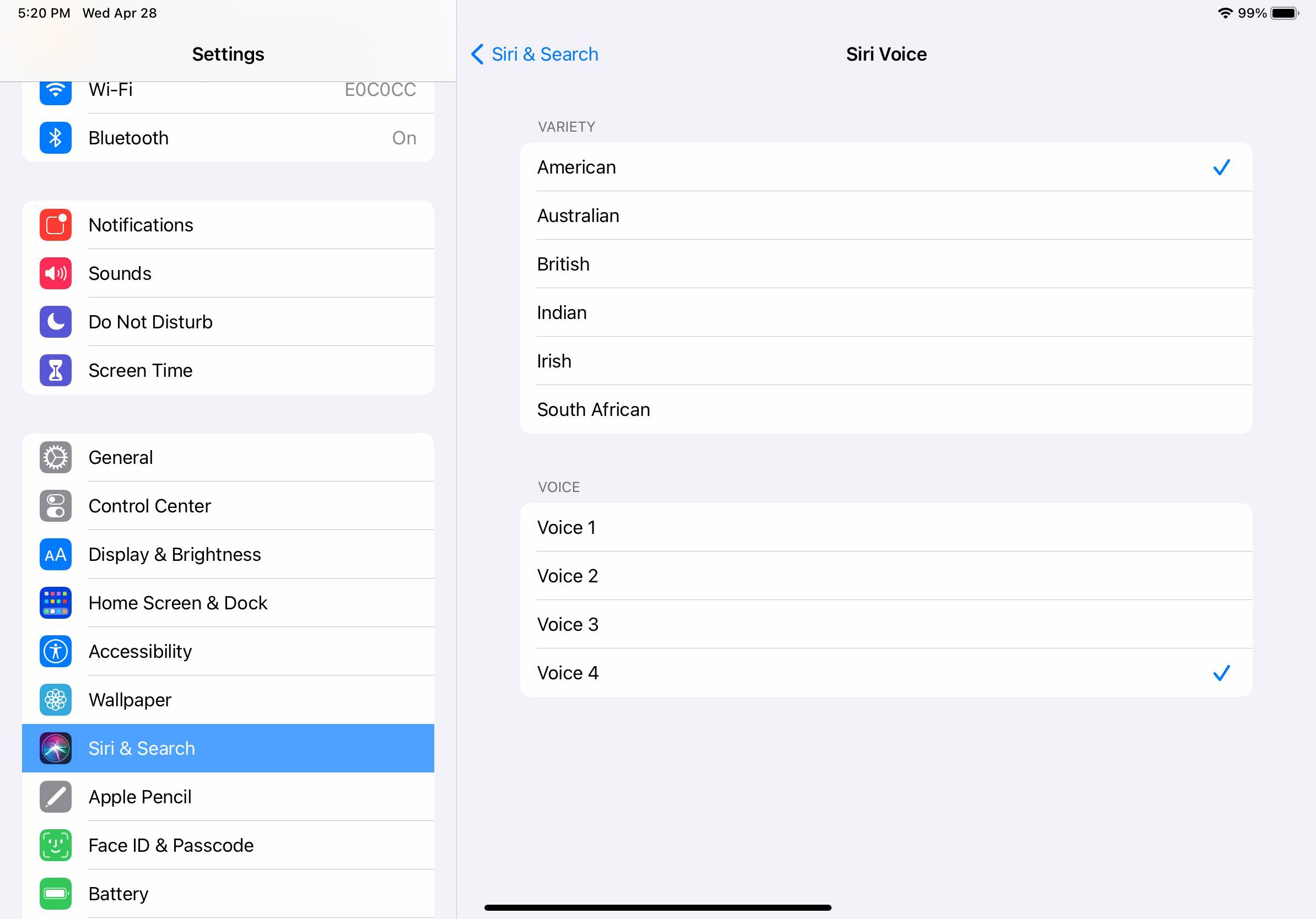Viewport: 1316px width, 919px height.
Task: Open Siri & Search in sidebar
Action: (x=228, y=748)
